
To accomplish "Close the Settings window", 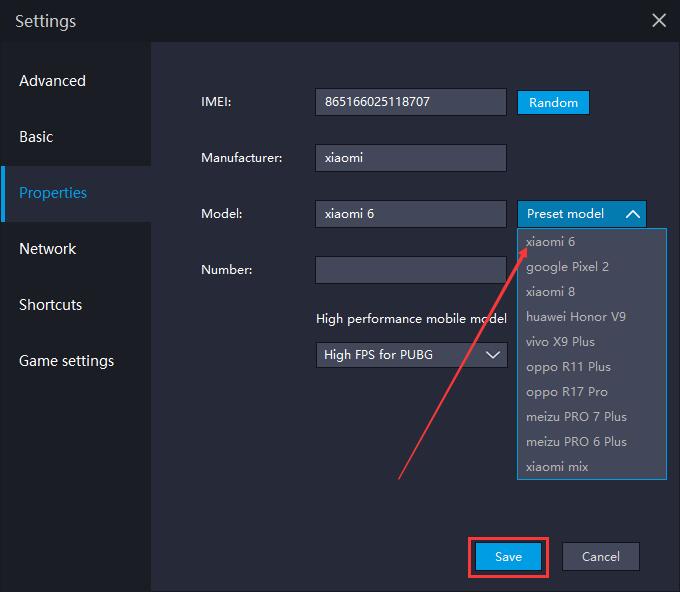I will point(659,20).
